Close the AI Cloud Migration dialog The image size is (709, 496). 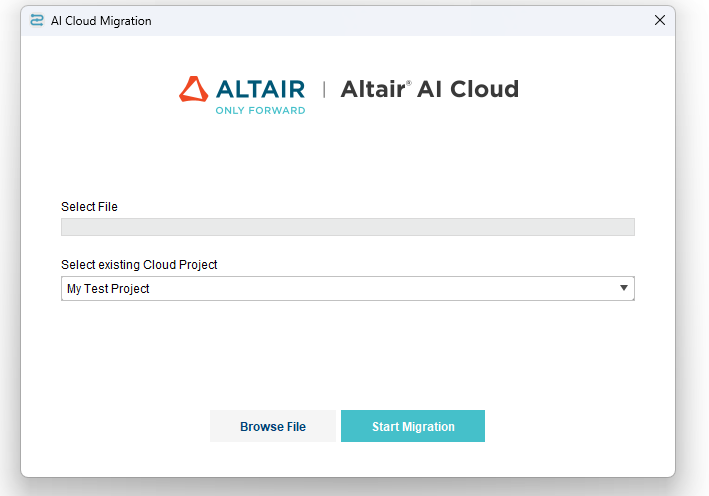point(660,20)
